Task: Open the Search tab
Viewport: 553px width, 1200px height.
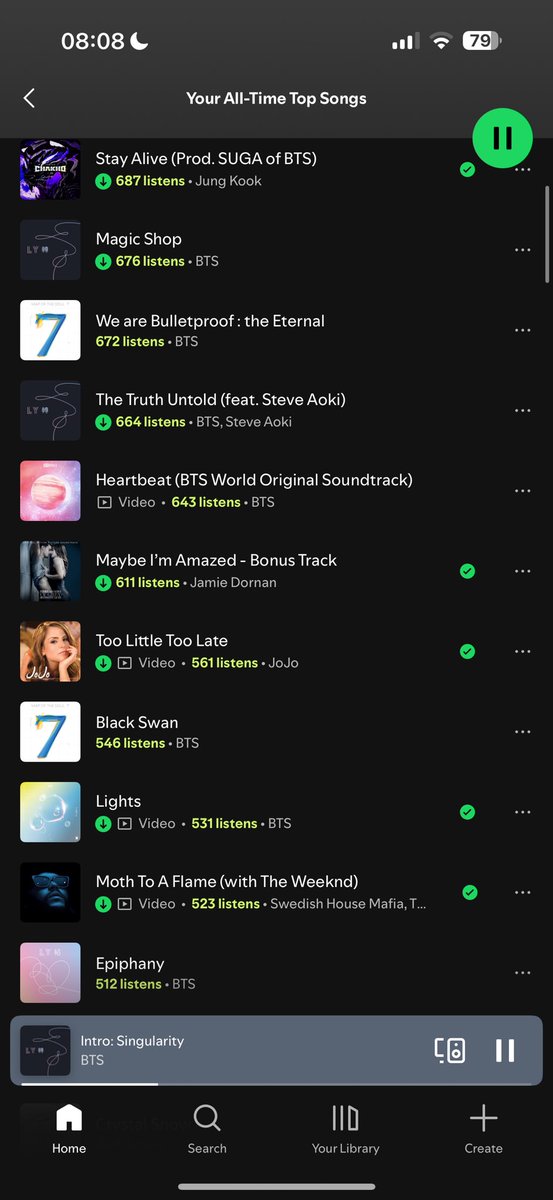Action: (x=207, y=1129)
